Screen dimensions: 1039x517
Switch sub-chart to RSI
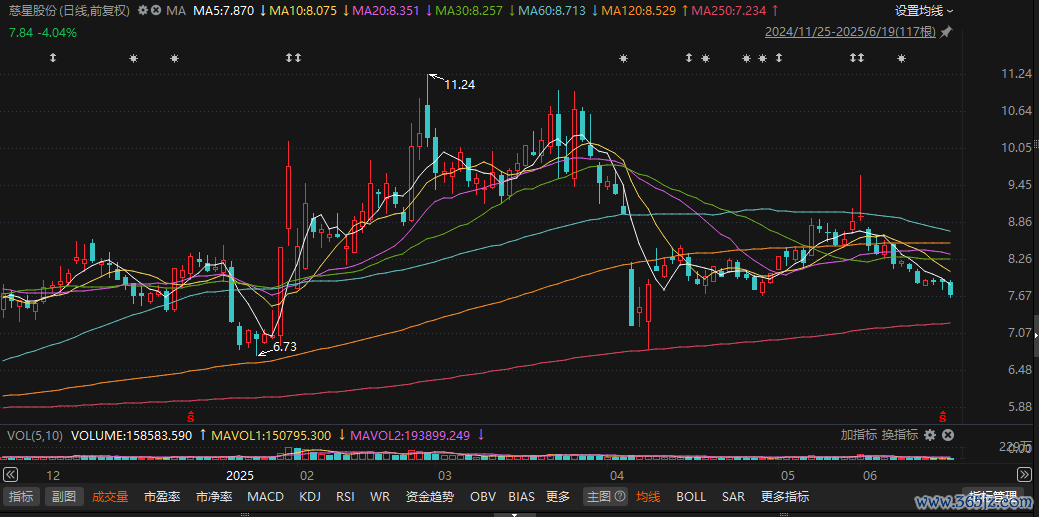click(345, 496)
